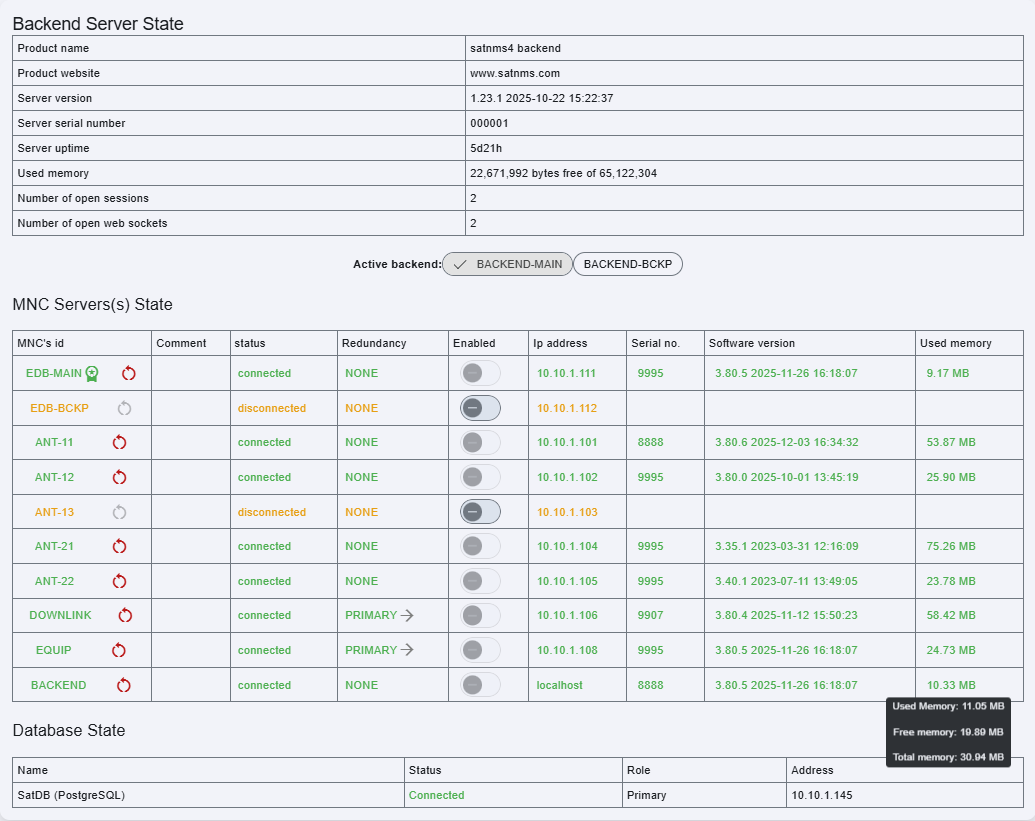Click the Connected status of SatDB database
Viewport: 1035px width, 821px height.
436,795
